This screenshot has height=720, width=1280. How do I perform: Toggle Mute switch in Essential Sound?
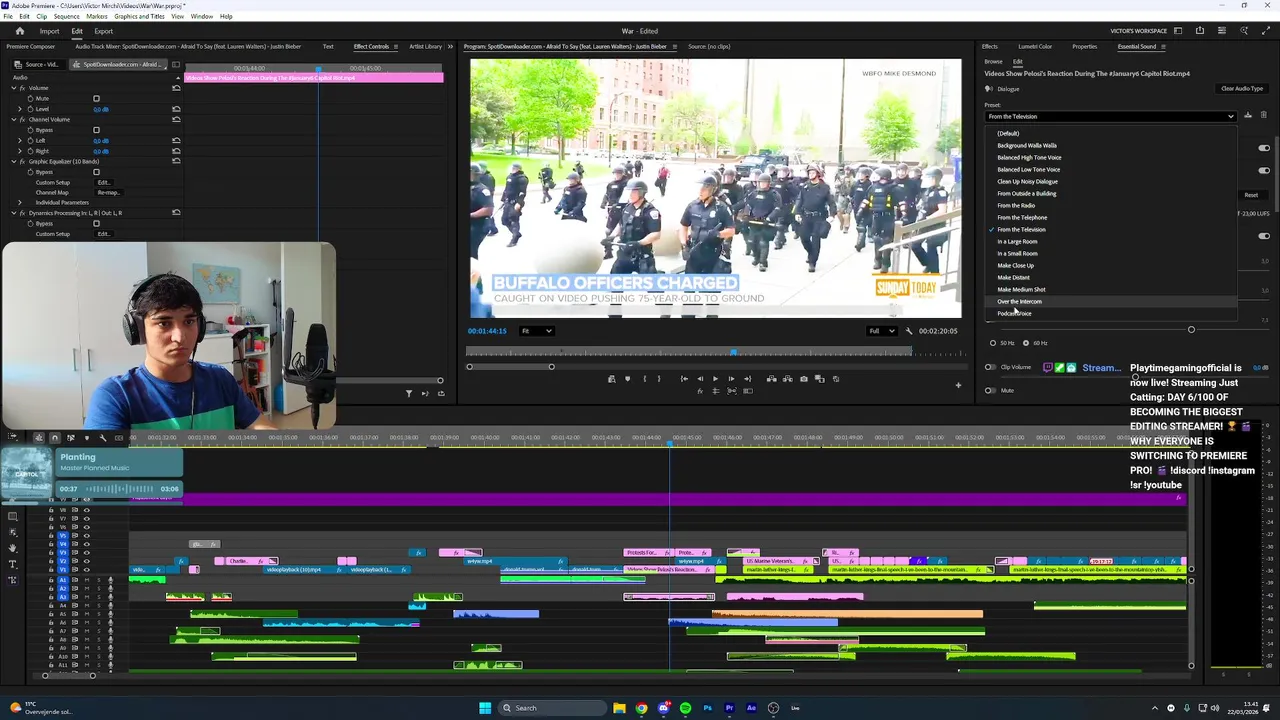point(990,391)
